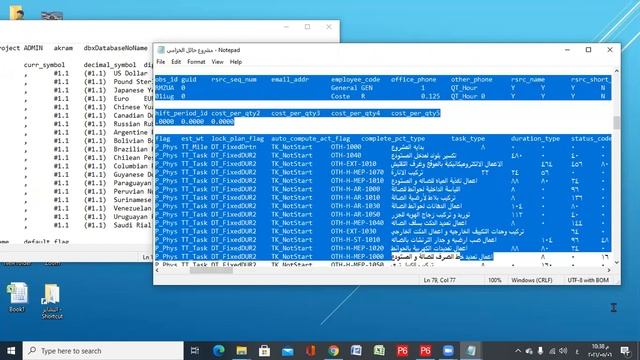
Task: Switch to the first Primavera P6 taskbar icon
Action: click(x=402, y=351)
